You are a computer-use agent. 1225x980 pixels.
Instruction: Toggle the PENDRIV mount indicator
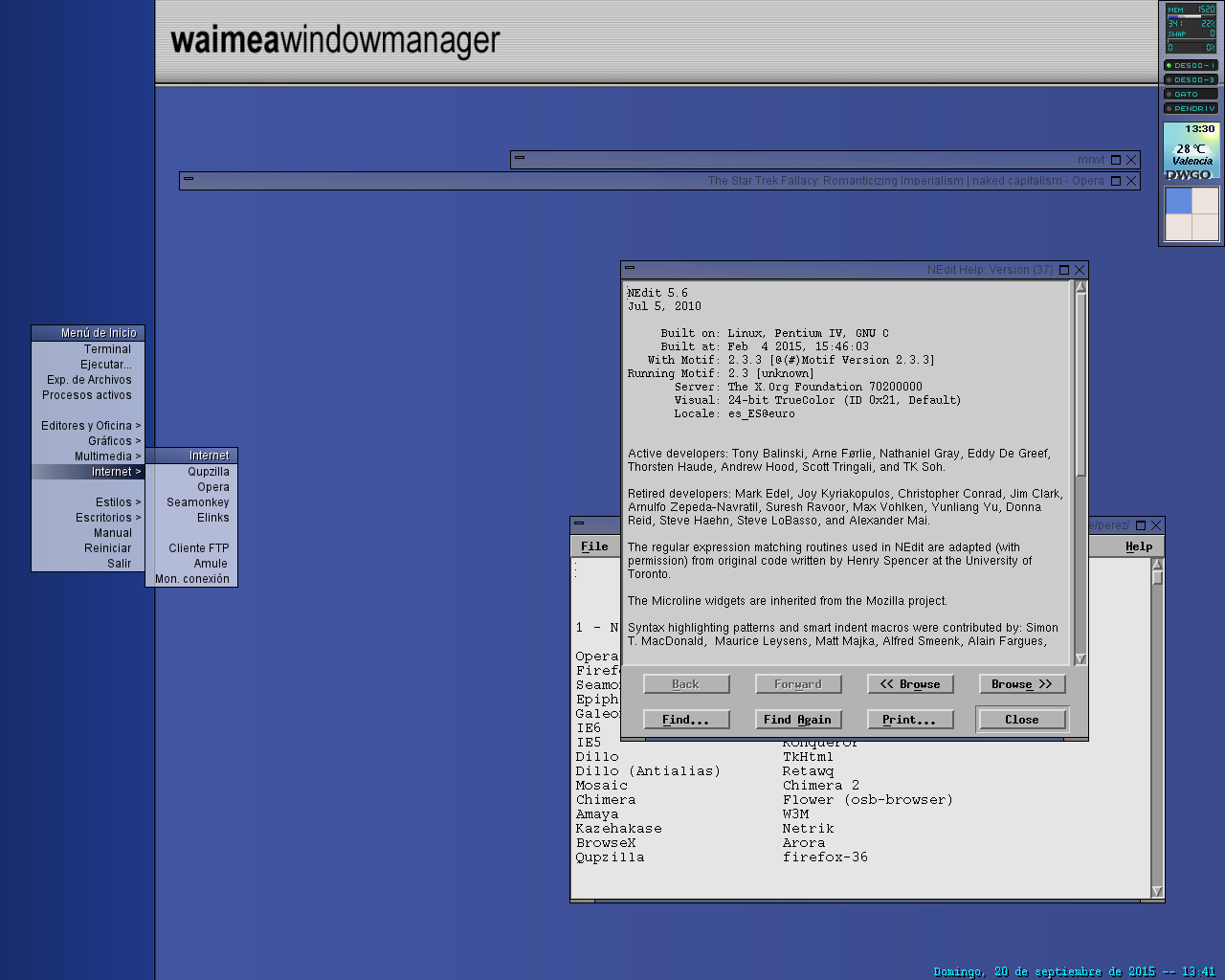(x=1191, y=108)
